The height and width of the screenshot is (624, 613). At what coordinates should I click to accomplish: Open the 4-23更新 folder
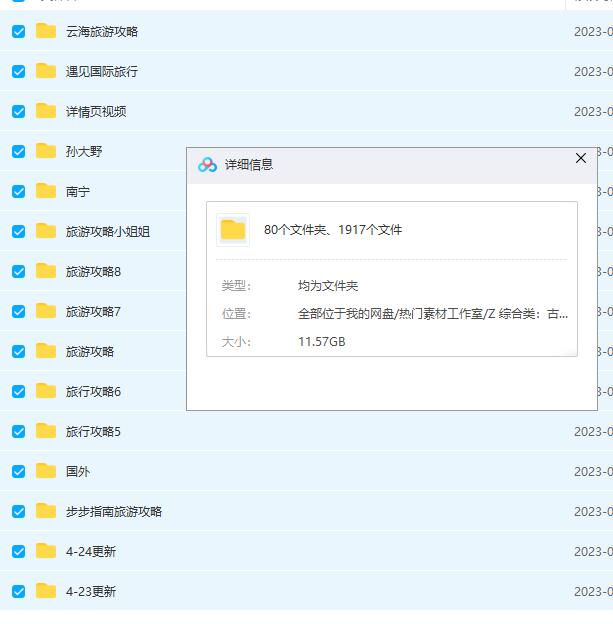coord(91,591)
